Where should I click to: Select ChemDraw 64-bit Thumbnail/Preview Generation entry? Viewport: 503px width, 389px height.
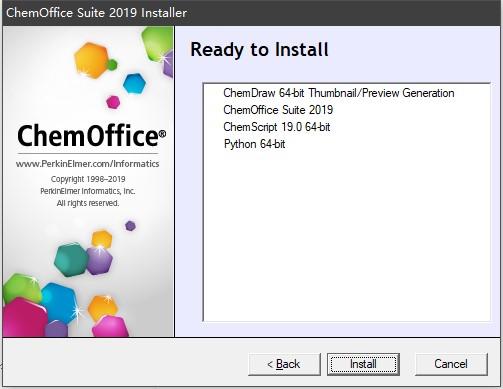tap(339, 93)
